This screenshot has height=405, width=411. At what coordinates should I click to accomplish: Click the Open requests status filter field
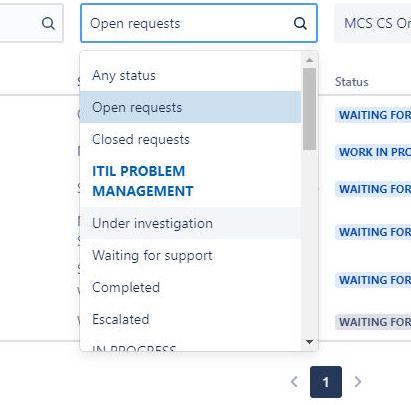[x=199, y=23]
